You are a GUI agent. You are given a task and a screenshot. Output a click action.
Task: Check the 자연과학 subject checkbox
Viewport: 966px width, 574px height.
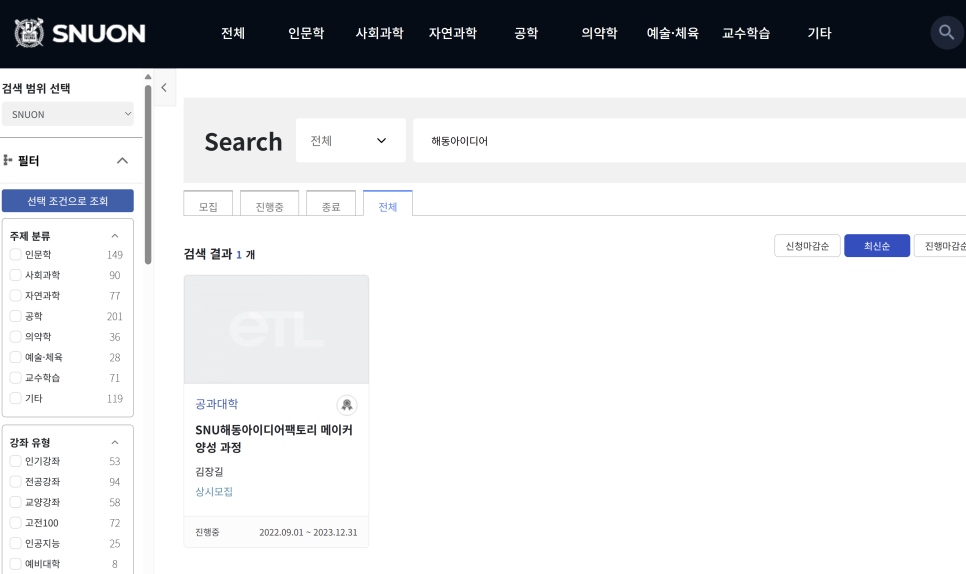[x=15, y=296]
